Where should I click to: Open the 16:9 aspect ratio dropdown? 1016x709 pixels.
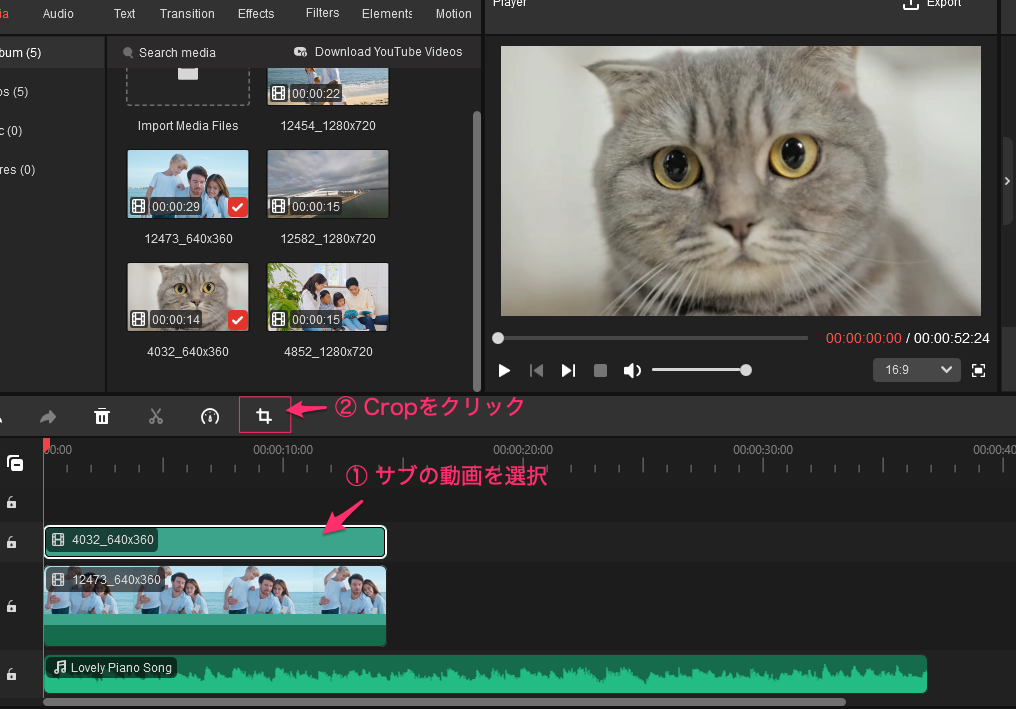[916, 370]
